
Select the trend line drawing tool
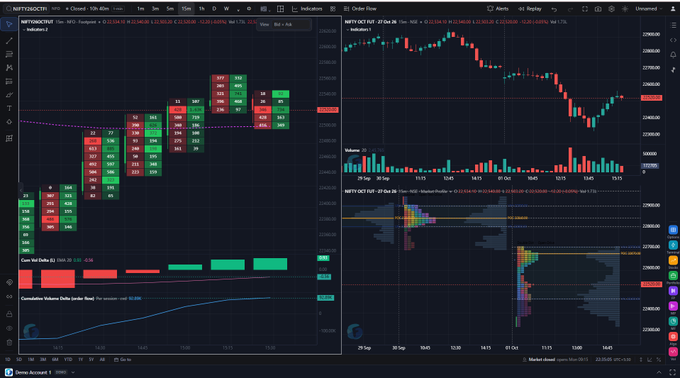[9, 41]
